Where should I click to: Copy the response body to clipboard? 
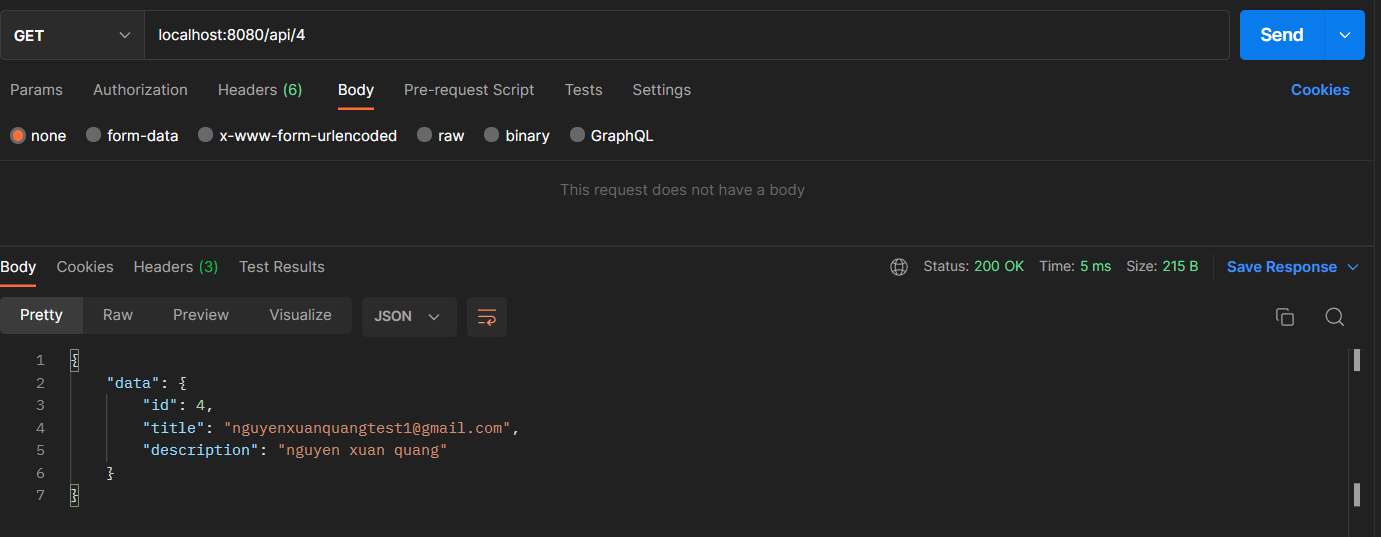tap(1285, 317)
